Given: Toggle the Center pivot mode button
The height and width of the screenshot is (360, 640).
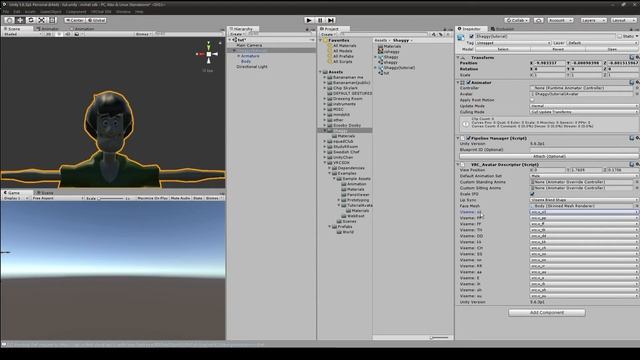Looking at the screenshot, I should click(x=75, y=20).
